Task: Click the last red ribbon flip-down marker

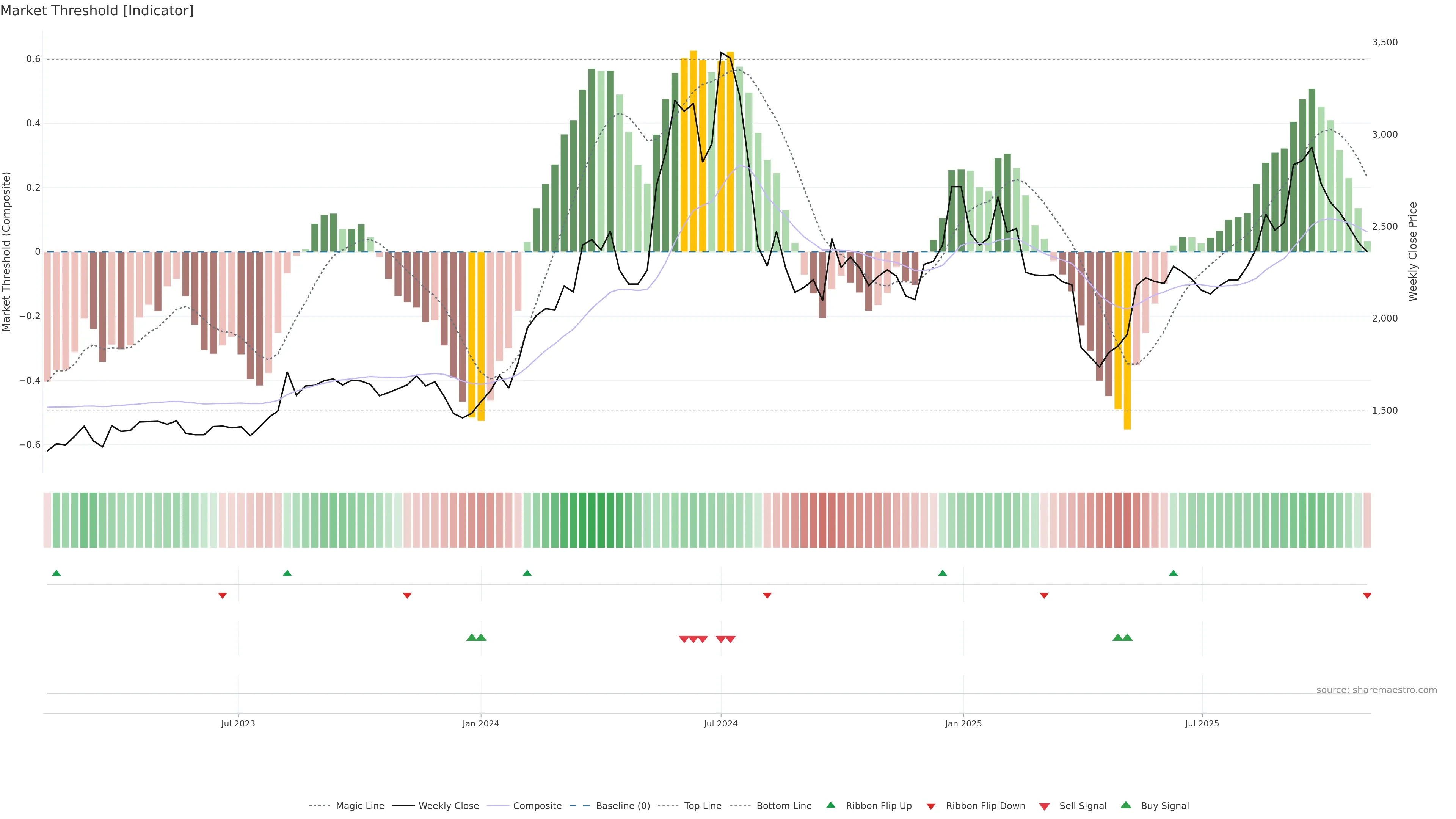Action: pos(1367,596)
